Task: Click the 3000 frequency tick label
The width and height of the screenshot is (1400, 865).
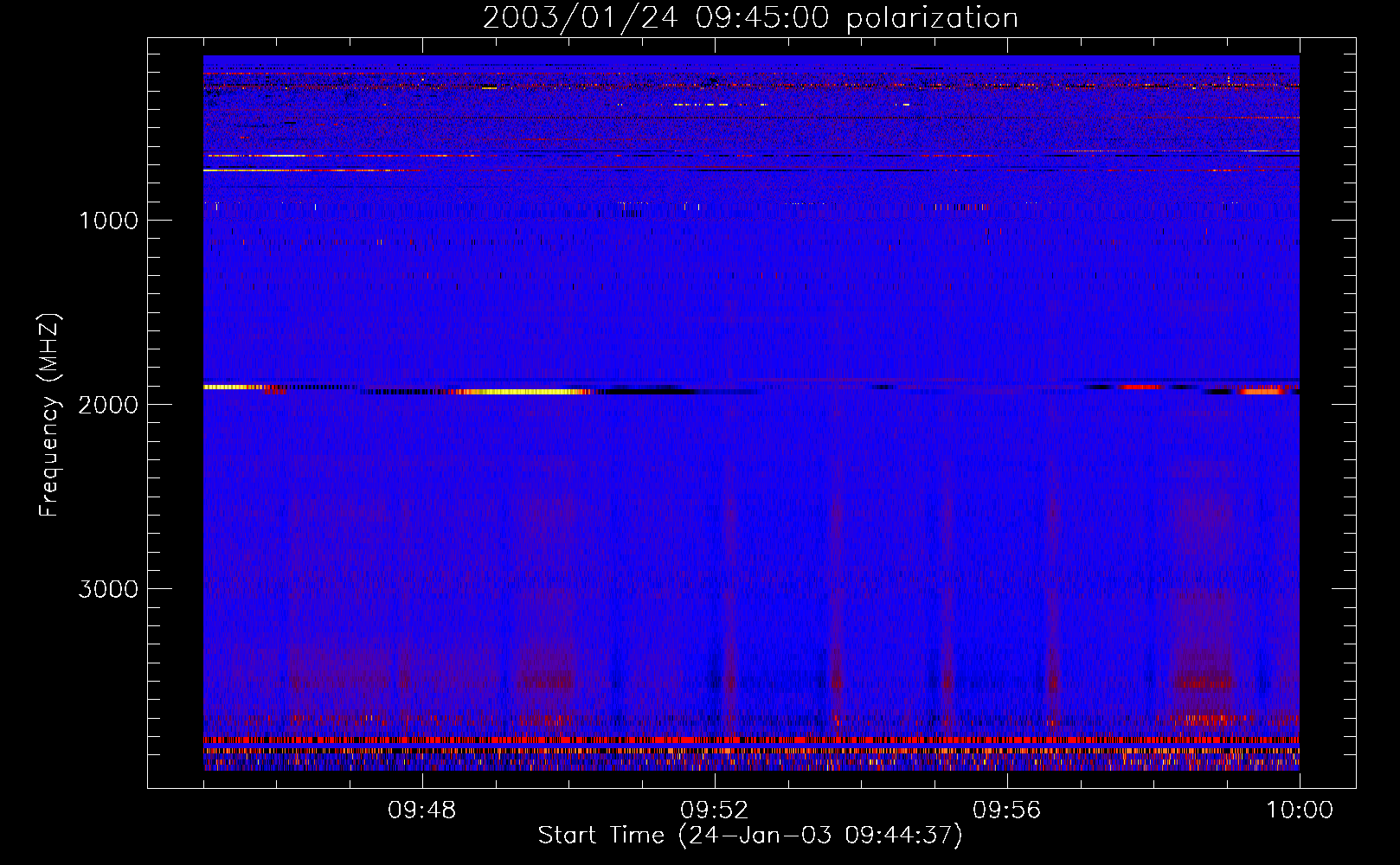Action: click(x=108, y=589)
